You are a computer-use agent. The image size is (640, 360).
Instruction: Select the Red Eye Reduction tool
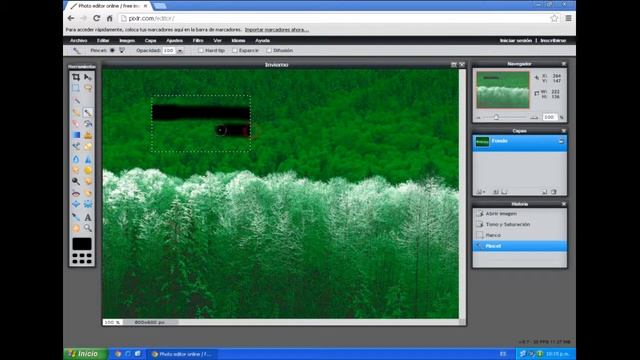pyautogui.click(x=76, y=193)
